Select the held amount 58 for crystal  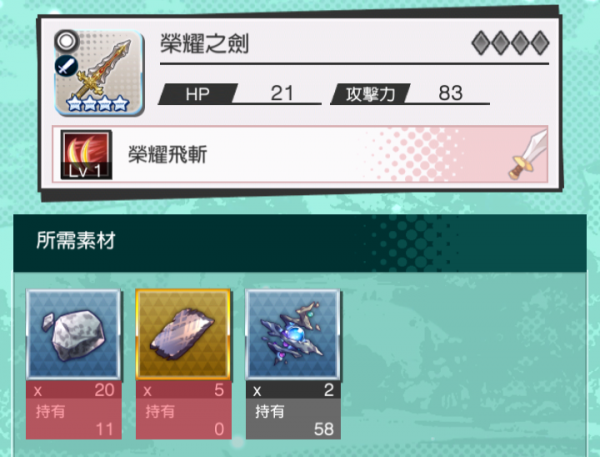[x=324, y=429]
